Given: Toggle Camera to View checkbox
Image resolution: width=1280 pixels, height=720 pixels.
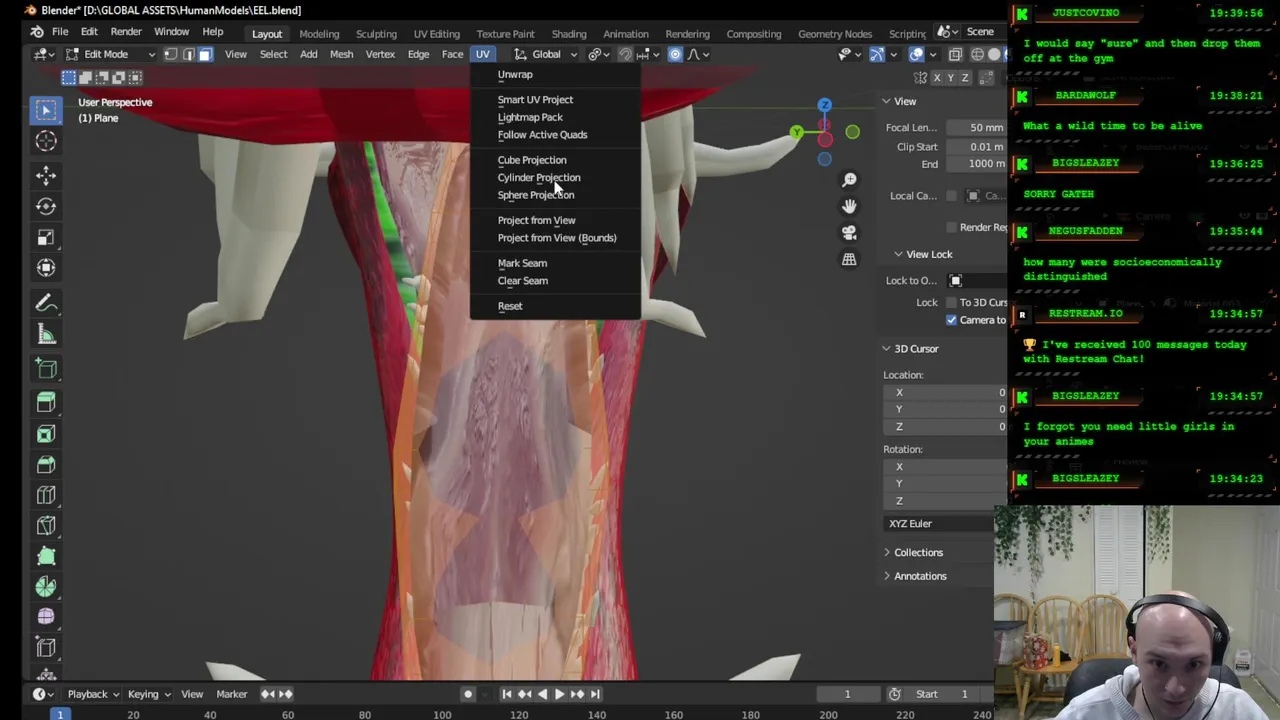Looking at the screenshot, I should [x=951, y=320].
